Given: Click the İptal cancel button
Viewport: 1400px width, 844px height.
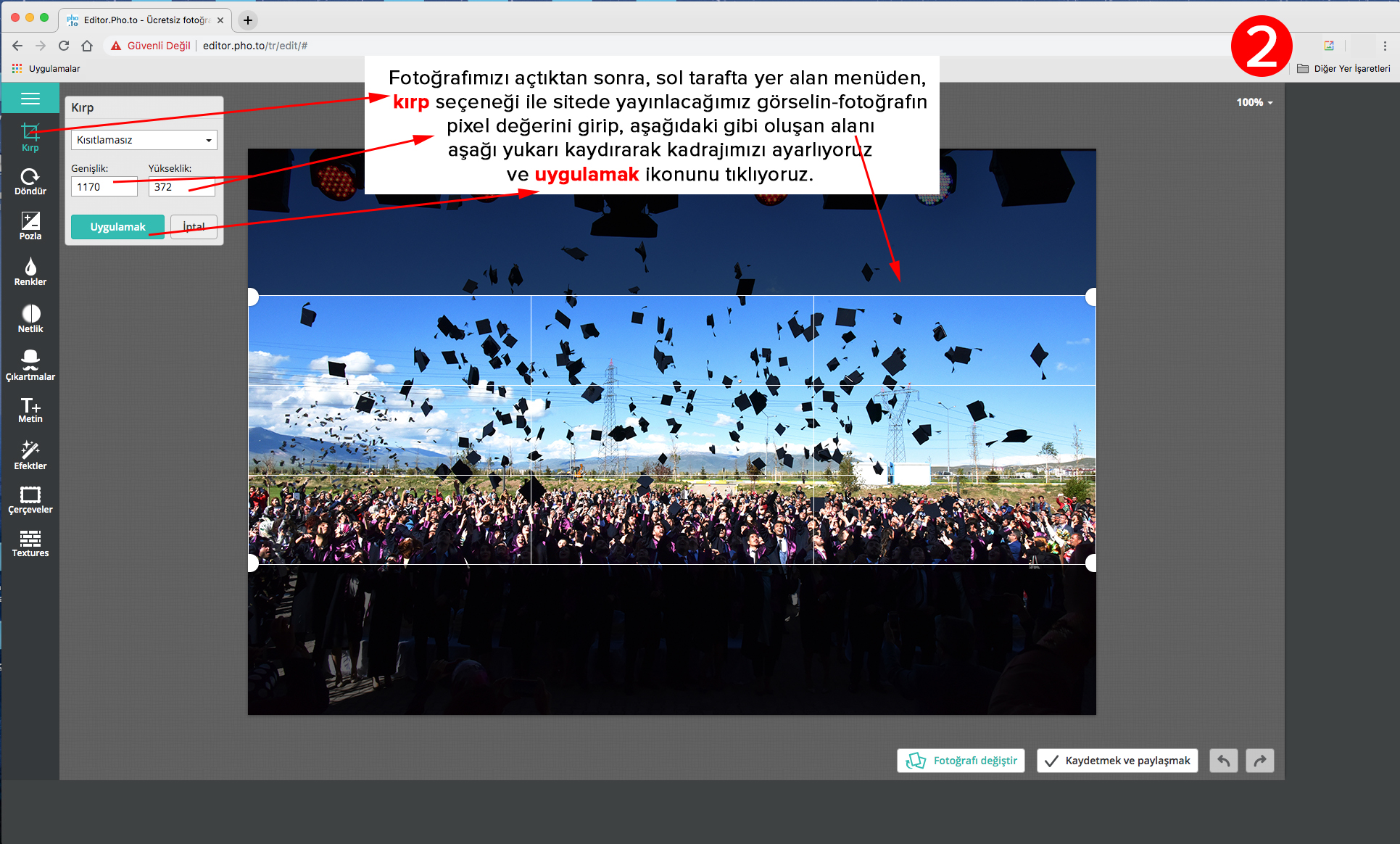Looking at the screenshot, I should pyautogui.click(x=194, y=227).
